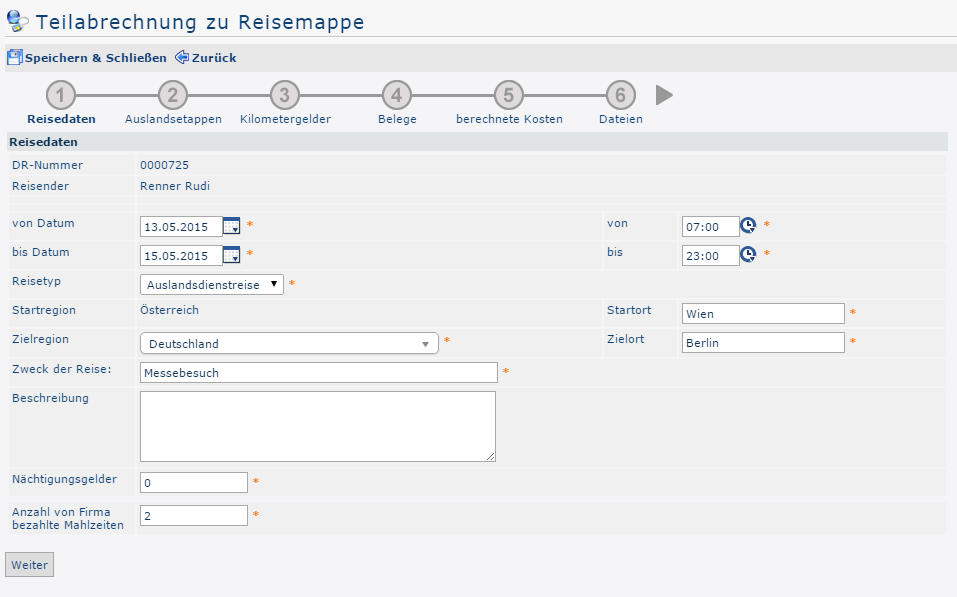Click the Speichern & Schließen save icon

pos(14,58)
